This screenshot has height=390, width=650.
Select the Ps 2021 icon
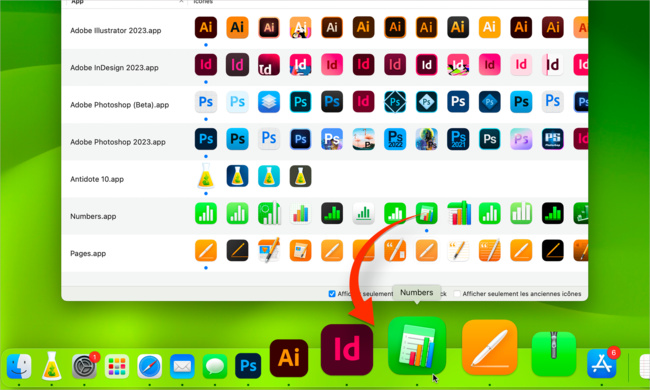(x=458, y=139)
